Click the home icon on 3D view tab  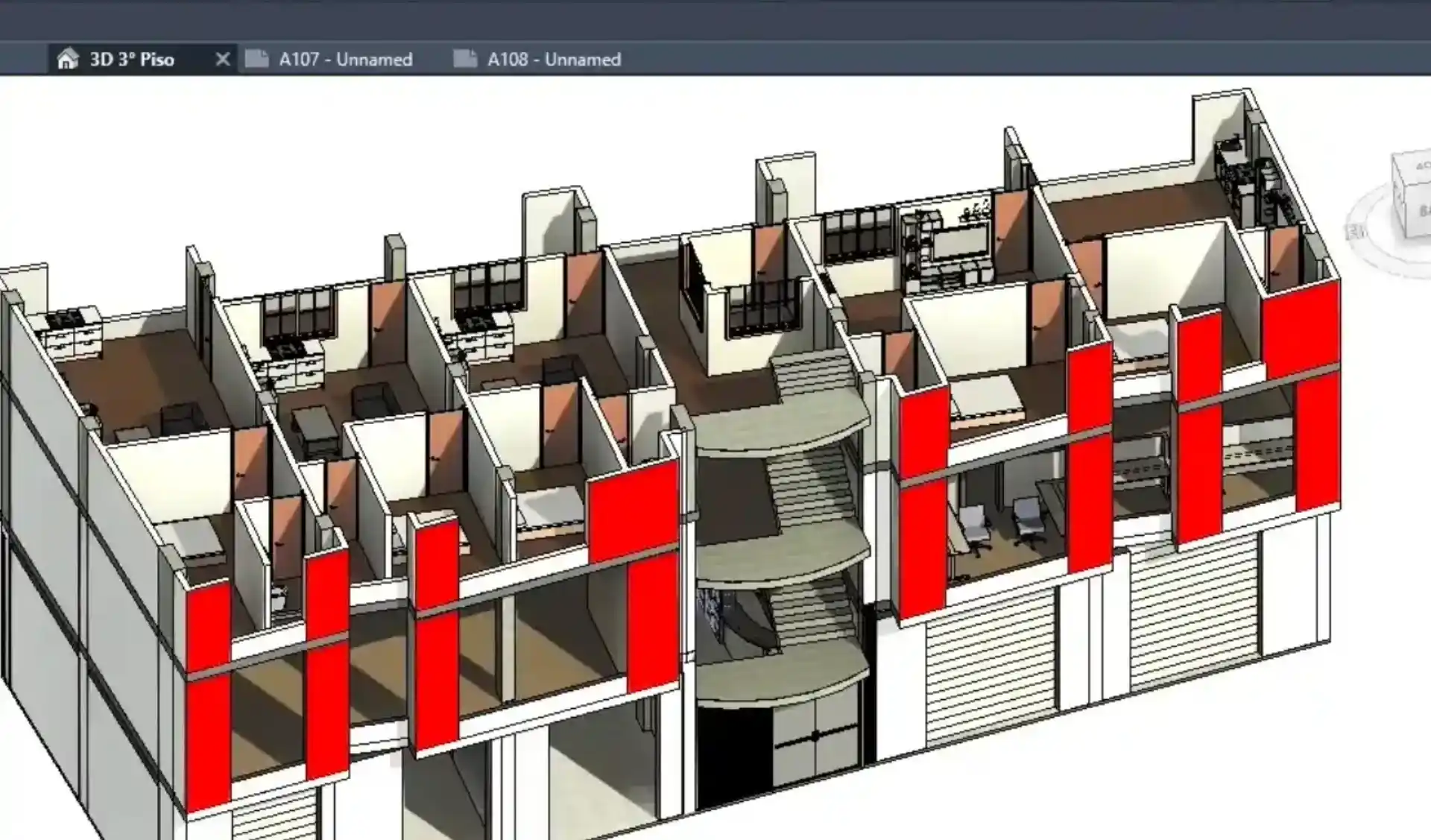pos(68,59)
